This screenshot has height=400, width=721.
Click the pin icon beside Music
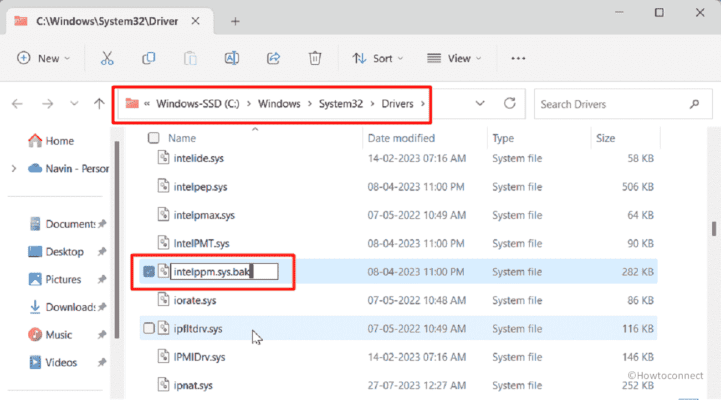[102, 335]
